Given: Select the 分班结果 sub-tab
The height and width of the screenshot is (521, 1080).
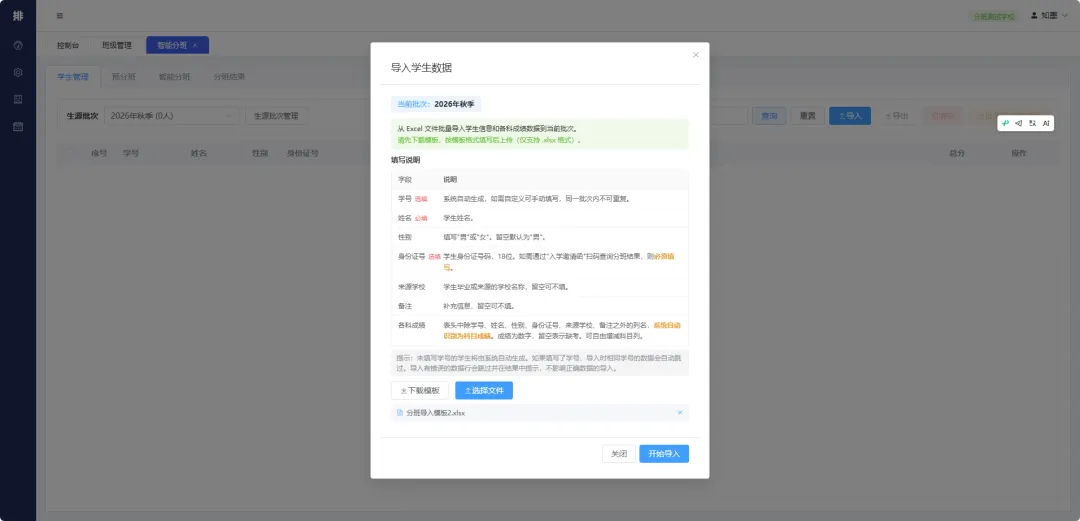Looking at the screenshot, I should click(x=229, y=76).
